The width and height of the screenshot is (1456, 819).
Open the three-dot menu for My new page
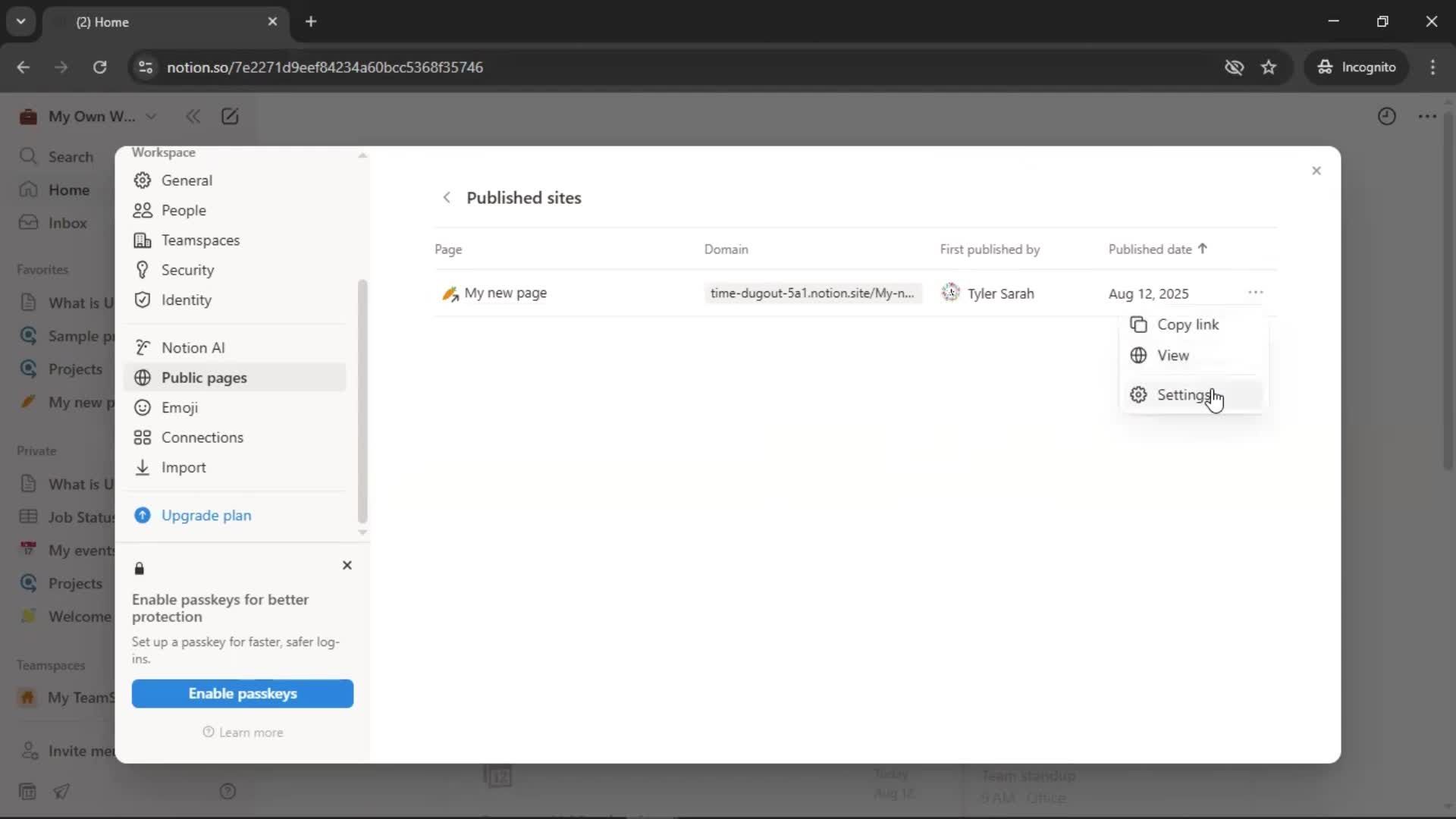(1255, 293)
